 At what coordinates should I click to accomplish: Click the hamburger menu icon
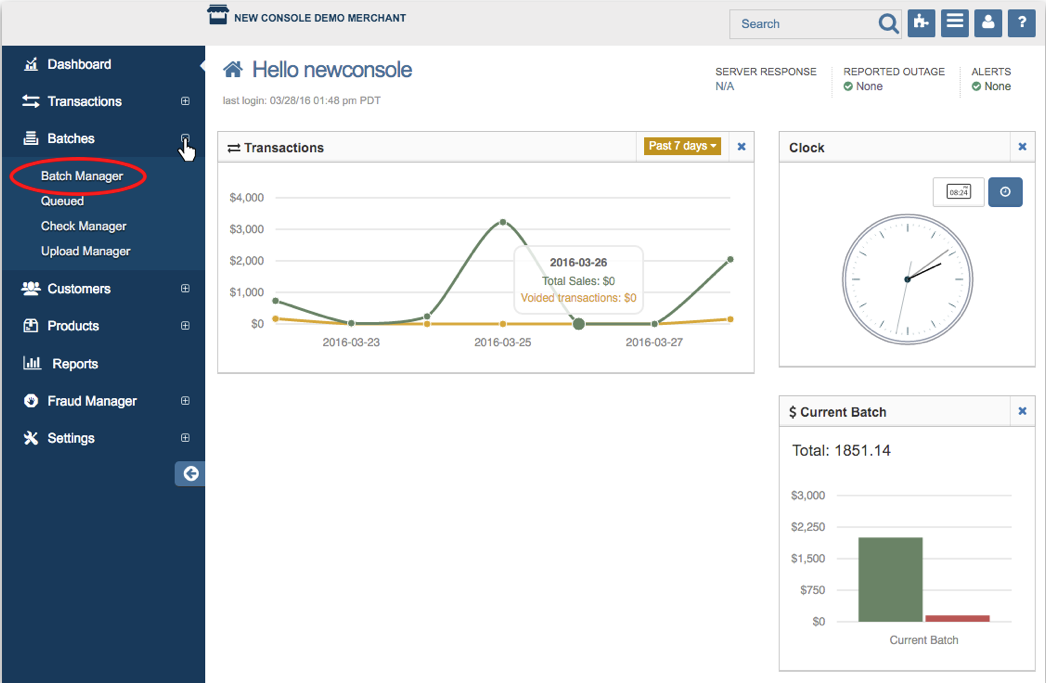coord(955,22)
